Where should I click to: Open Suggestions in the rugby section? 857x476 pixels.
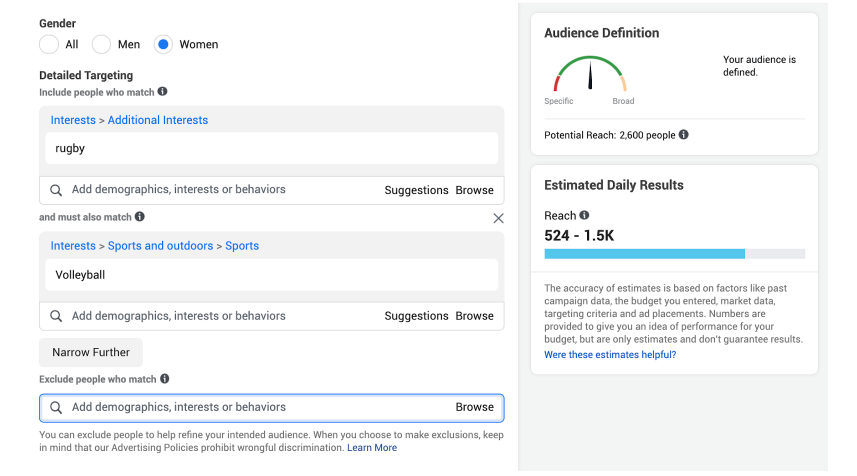click(x=416, y=190)
